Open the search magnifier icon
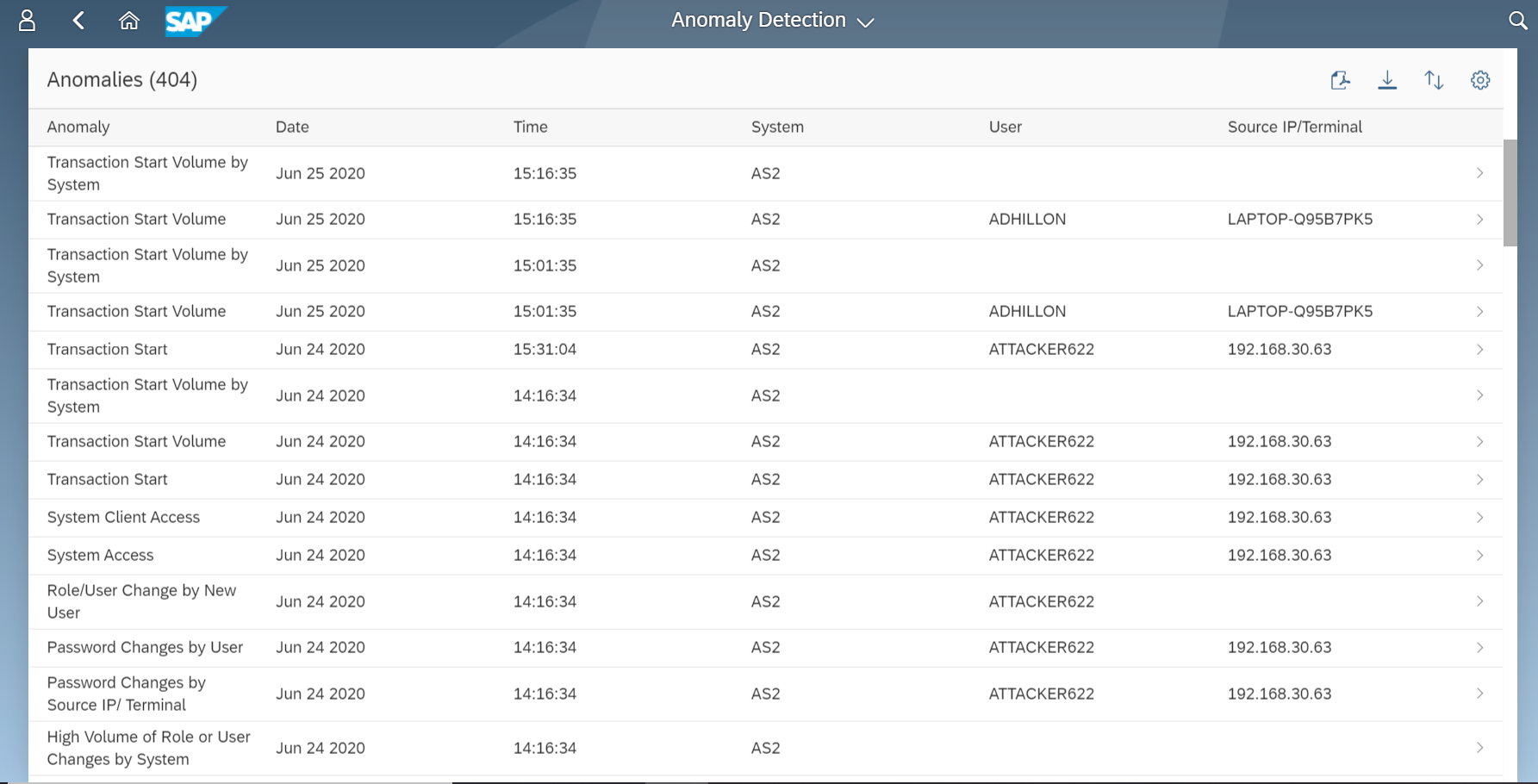 click(x=1517, y=21)
